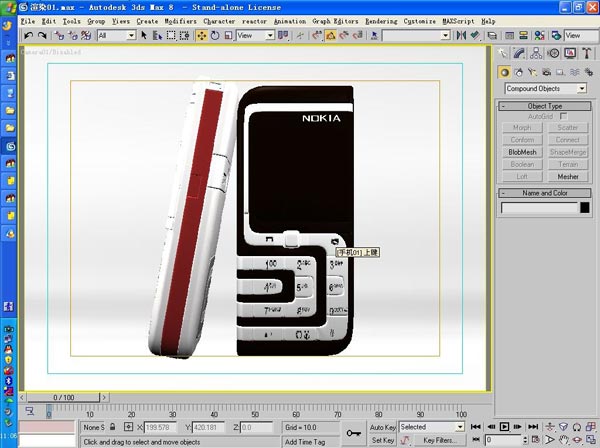Viewport: 600px width, 448px height.
Task: Open the MAXScript menu
Action: [458, 21]
